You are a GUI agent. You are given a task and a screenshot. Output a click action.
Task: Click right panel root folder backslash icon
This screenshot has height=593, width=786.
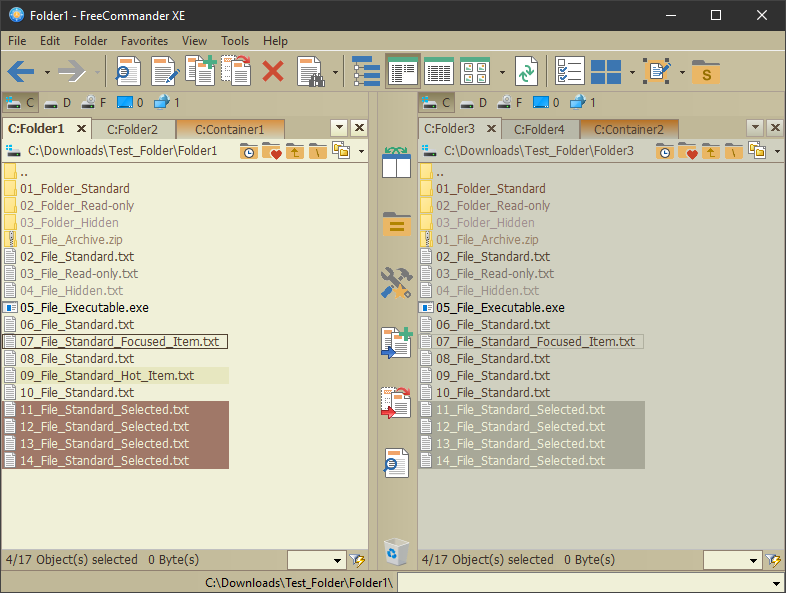click(x=734, y=150)
